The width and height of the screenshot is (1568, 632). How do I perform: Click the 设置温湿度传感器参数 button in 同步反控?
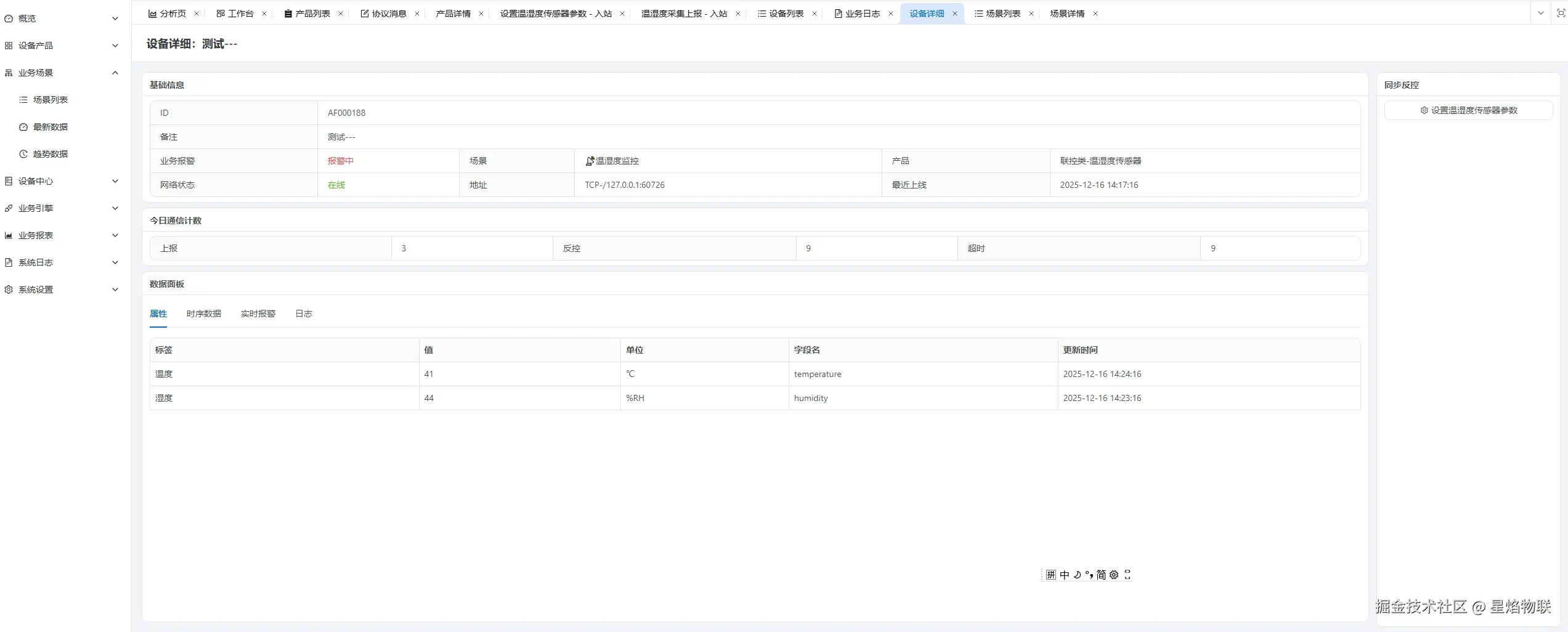(1469, 110)
